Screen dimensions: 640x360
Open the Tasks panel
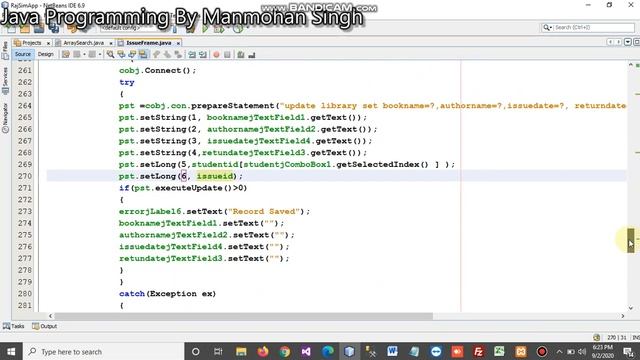tap(13, 326)
